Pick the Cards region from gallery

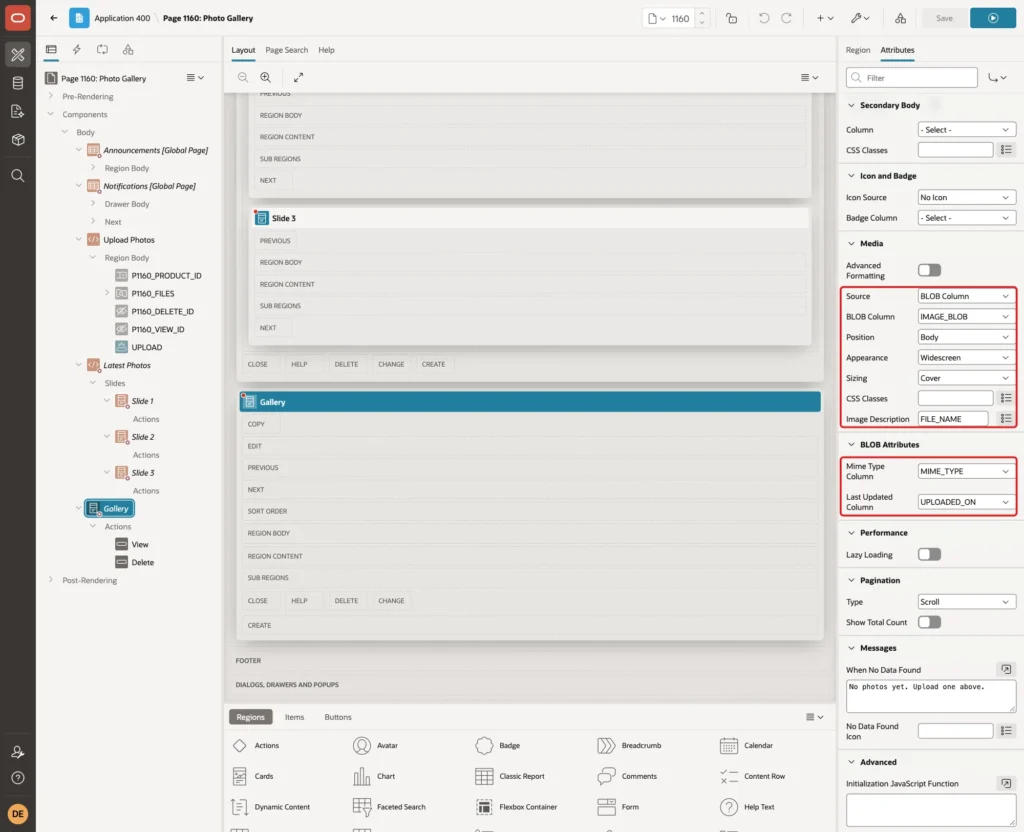tap(253, 776)
